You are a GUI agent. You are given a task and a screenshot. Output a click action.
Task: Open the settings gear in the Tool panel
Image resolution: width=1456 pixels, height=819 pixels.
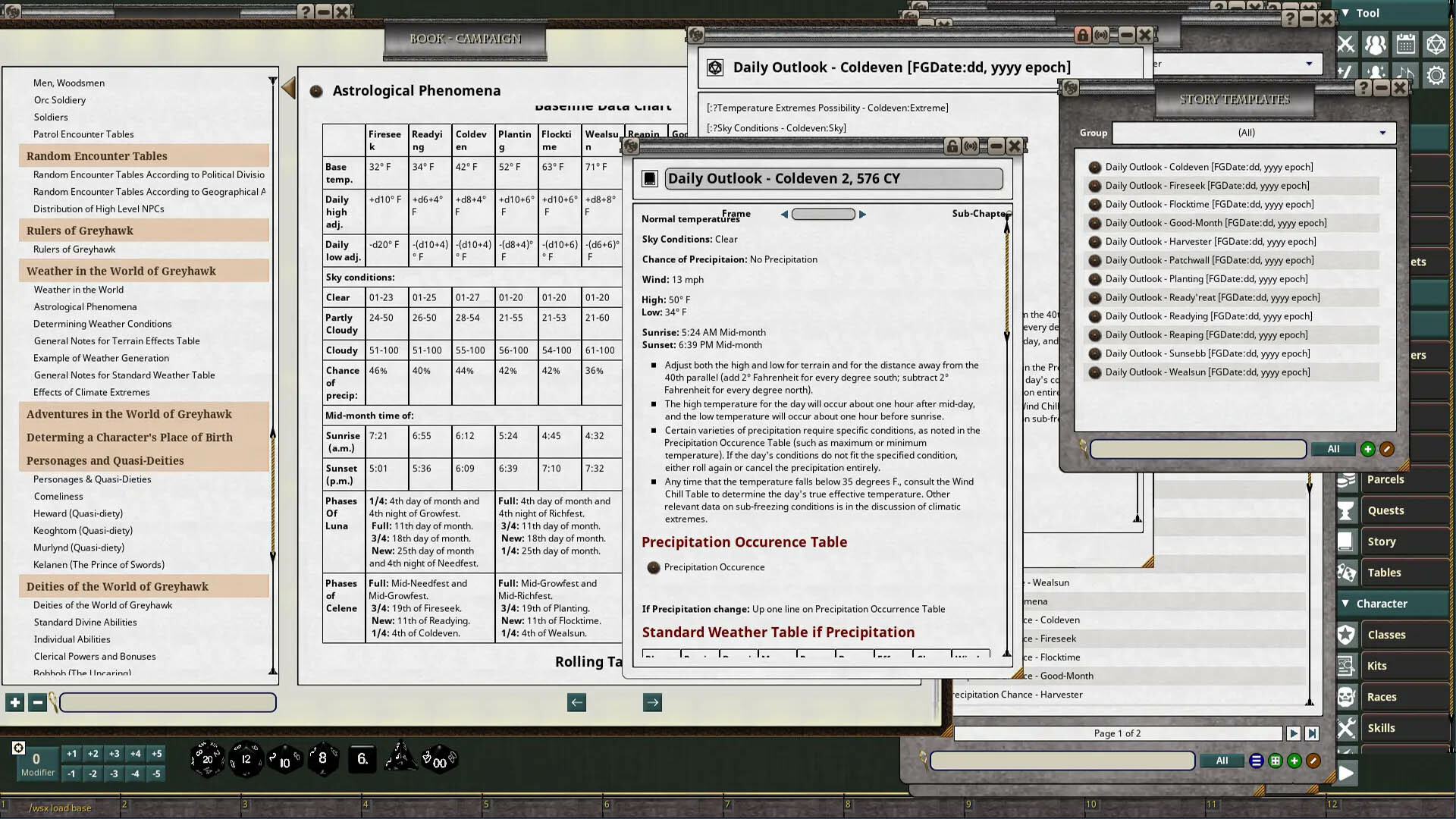pyautogui.click(x=1436, y=75)
